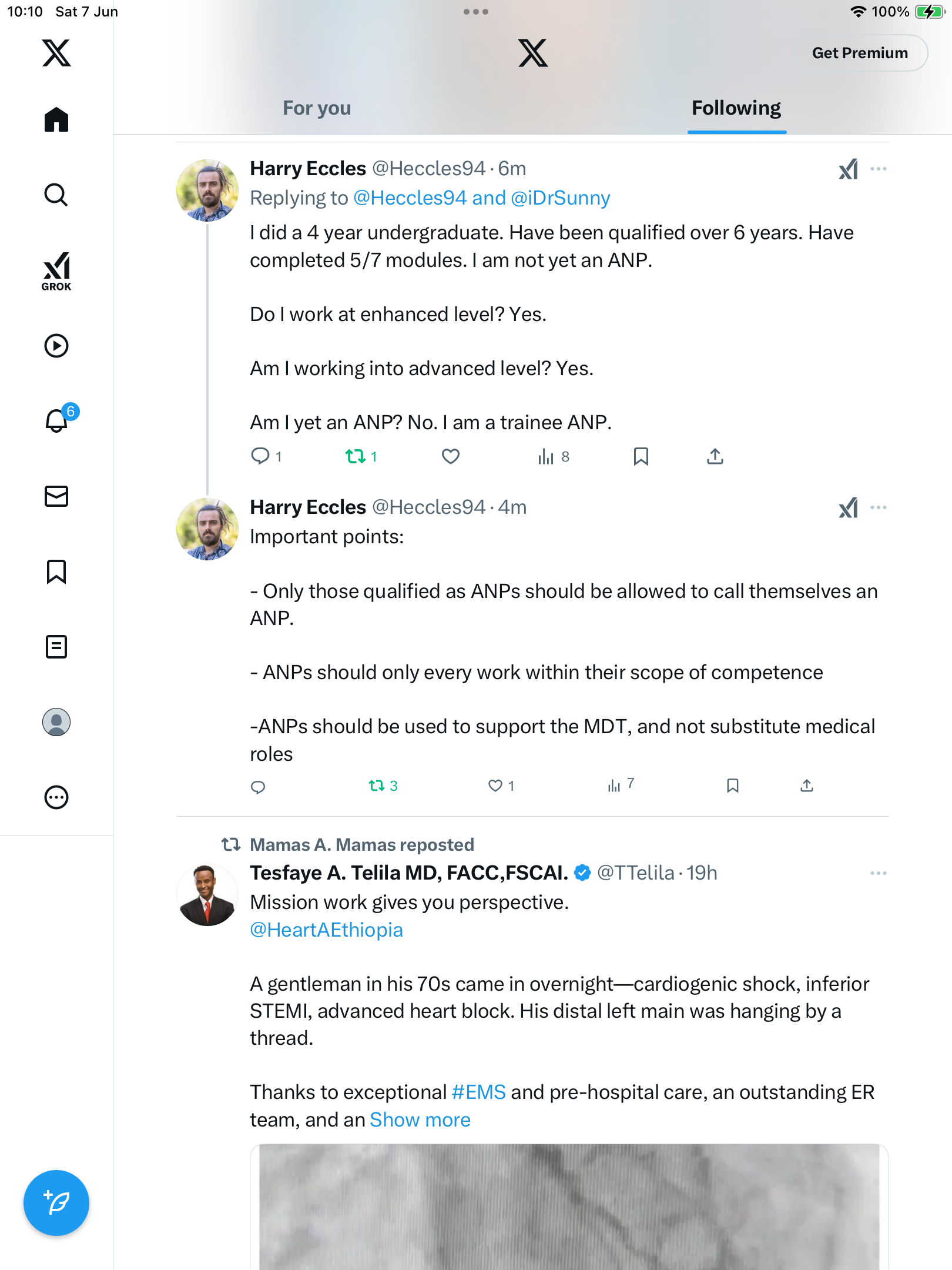Open the @HeartAEthiopia mention link
Image resolution: width=952 pixels, height=1270 pixels.
coord(327,930)
